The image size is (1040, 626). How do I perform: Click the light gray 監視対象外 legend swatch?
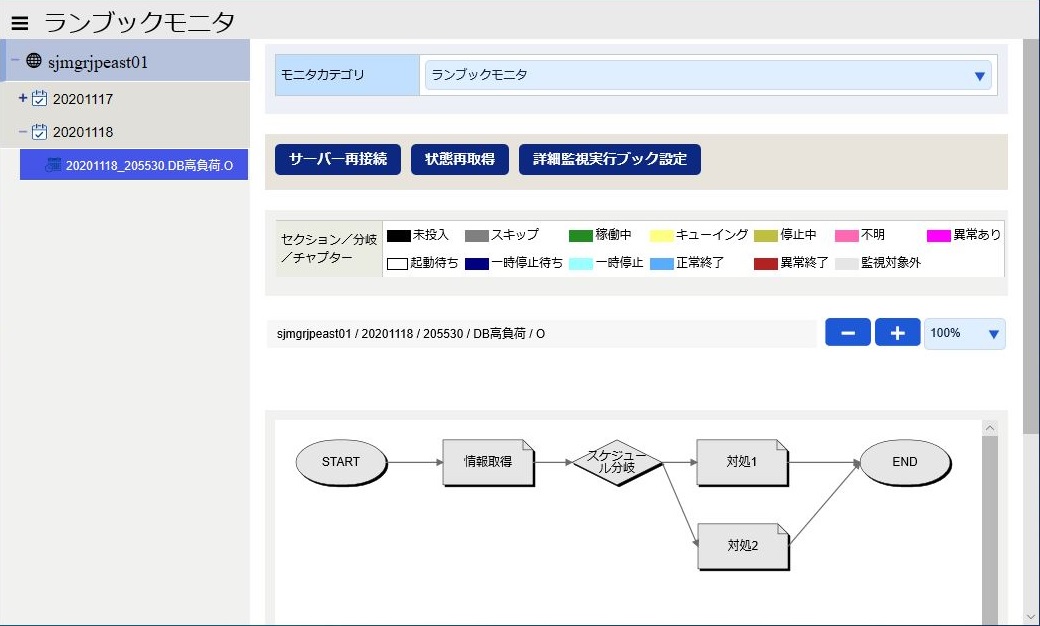[847, 264]
